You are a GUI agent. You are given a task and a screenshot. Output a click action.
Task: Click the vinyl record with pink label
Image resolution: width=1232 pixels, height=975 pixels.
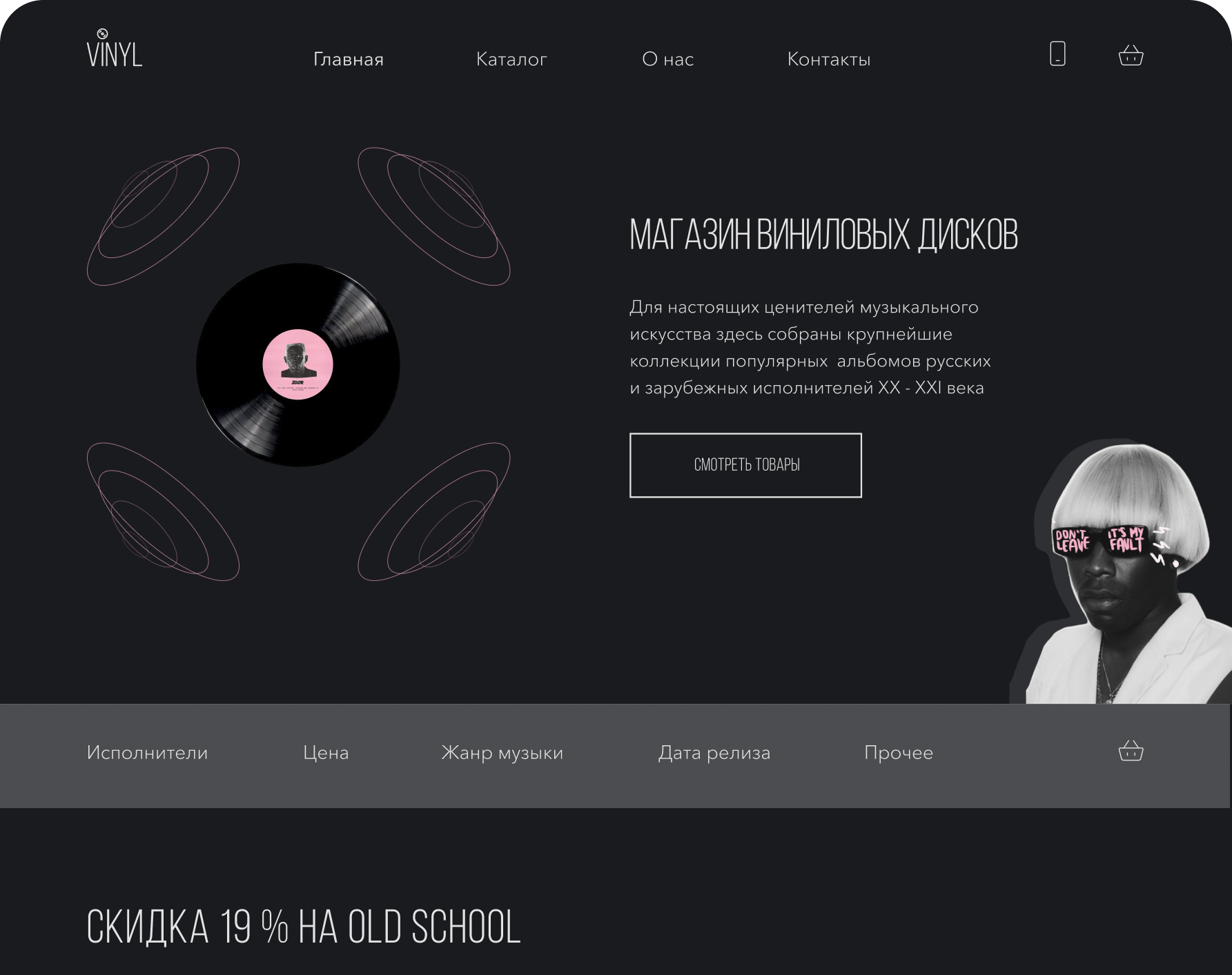298,364
